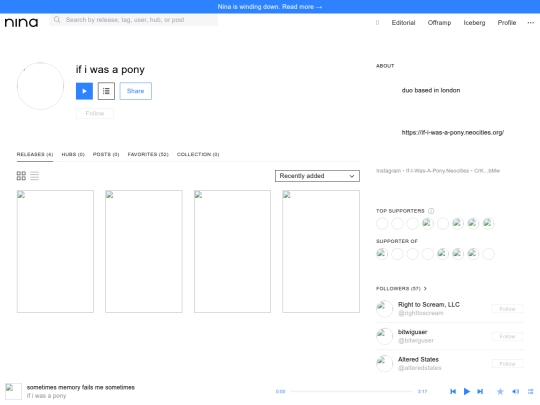Click the Top Supporters info icon
Image resolution: width=540 pixels, height=405 pixels.
[x=431, y=211]
